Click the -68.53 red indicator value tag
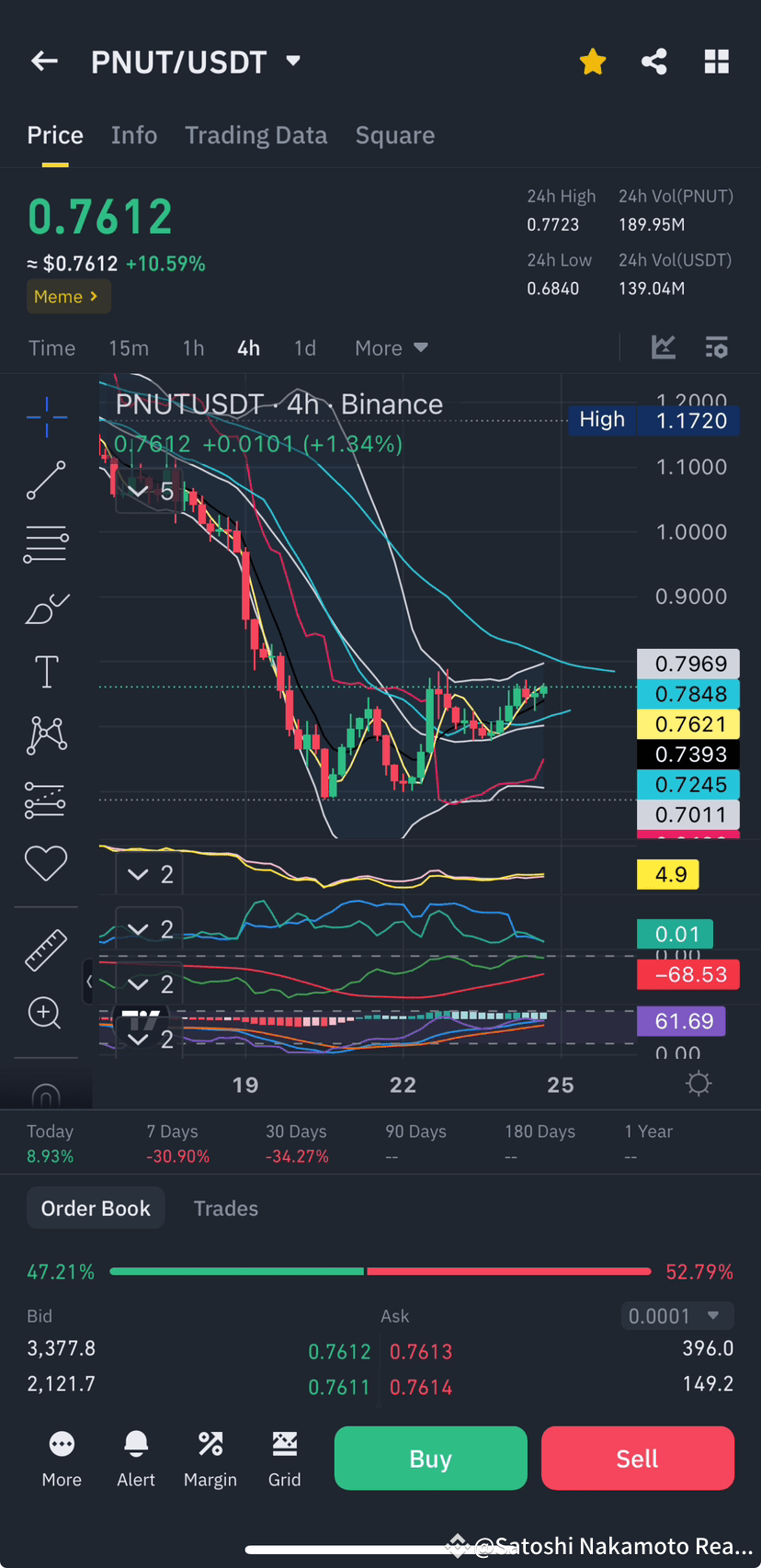This screenshot has width=761, height=1568. (x=688, y=974)
